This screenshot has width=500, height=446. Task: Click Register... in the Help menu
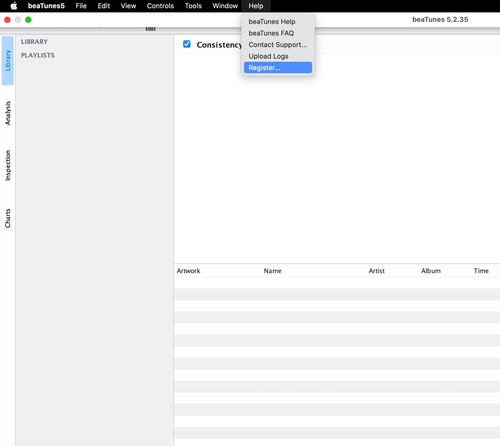point(278,68)
